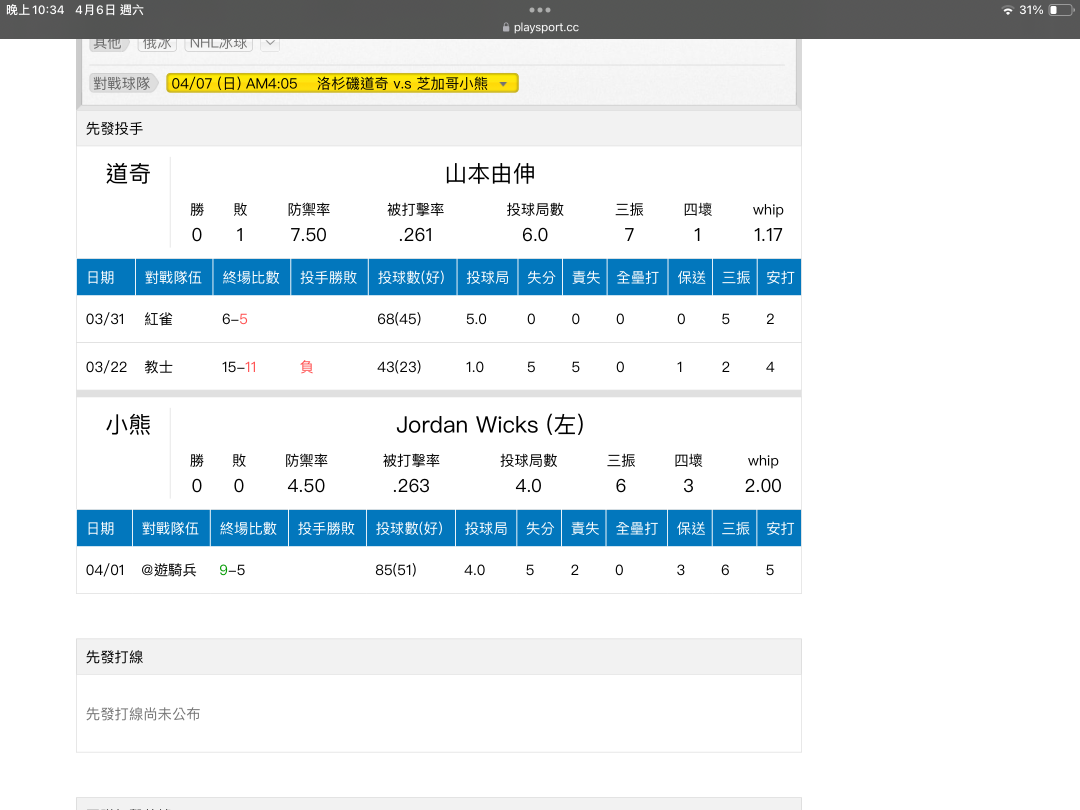Tap the 31% battery percentage
The height and width of the screenshot is (810, 1080).
tap(1031, 10)
